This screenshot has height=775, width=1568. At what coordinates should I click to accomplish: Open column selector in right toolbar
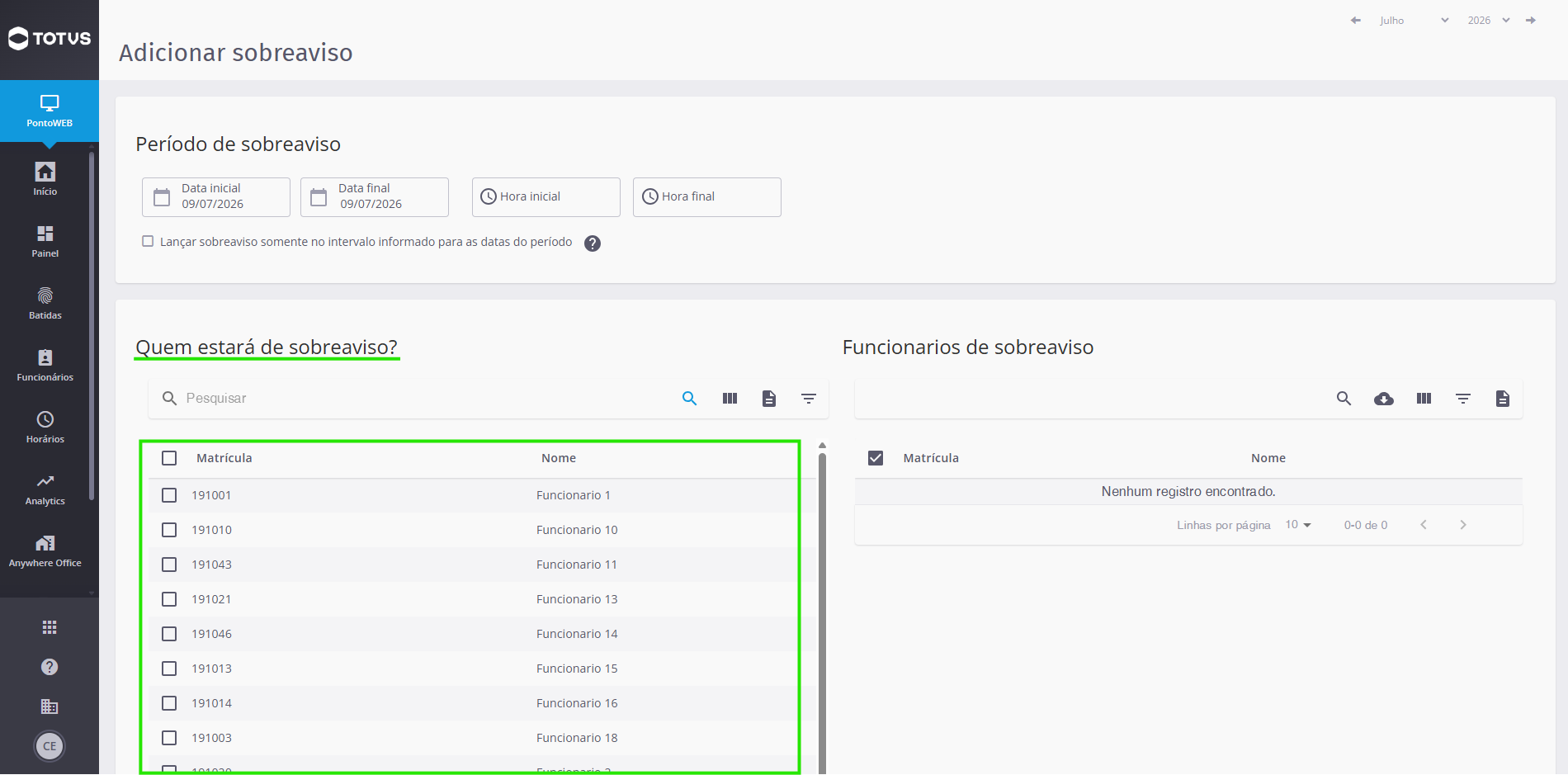pyautogui.click(x=1424, y=399)
